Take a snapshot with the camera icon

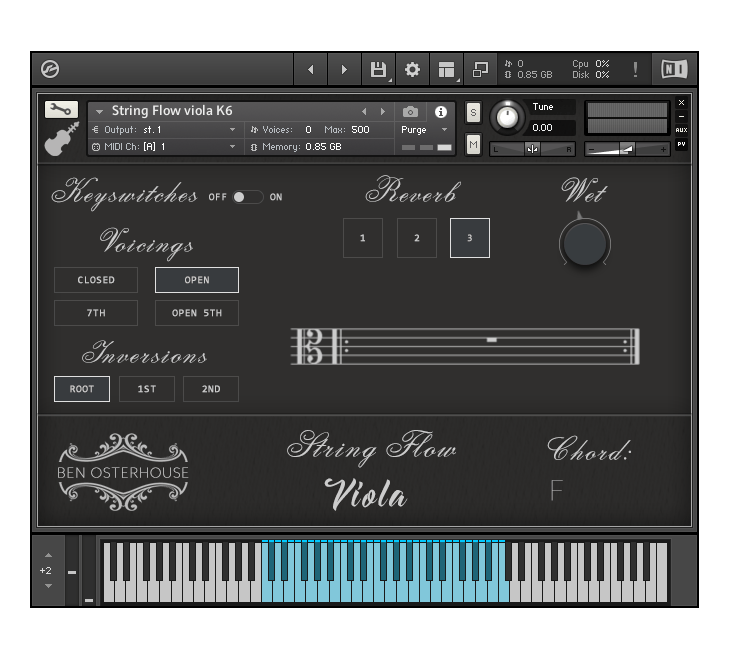(410, 112)
